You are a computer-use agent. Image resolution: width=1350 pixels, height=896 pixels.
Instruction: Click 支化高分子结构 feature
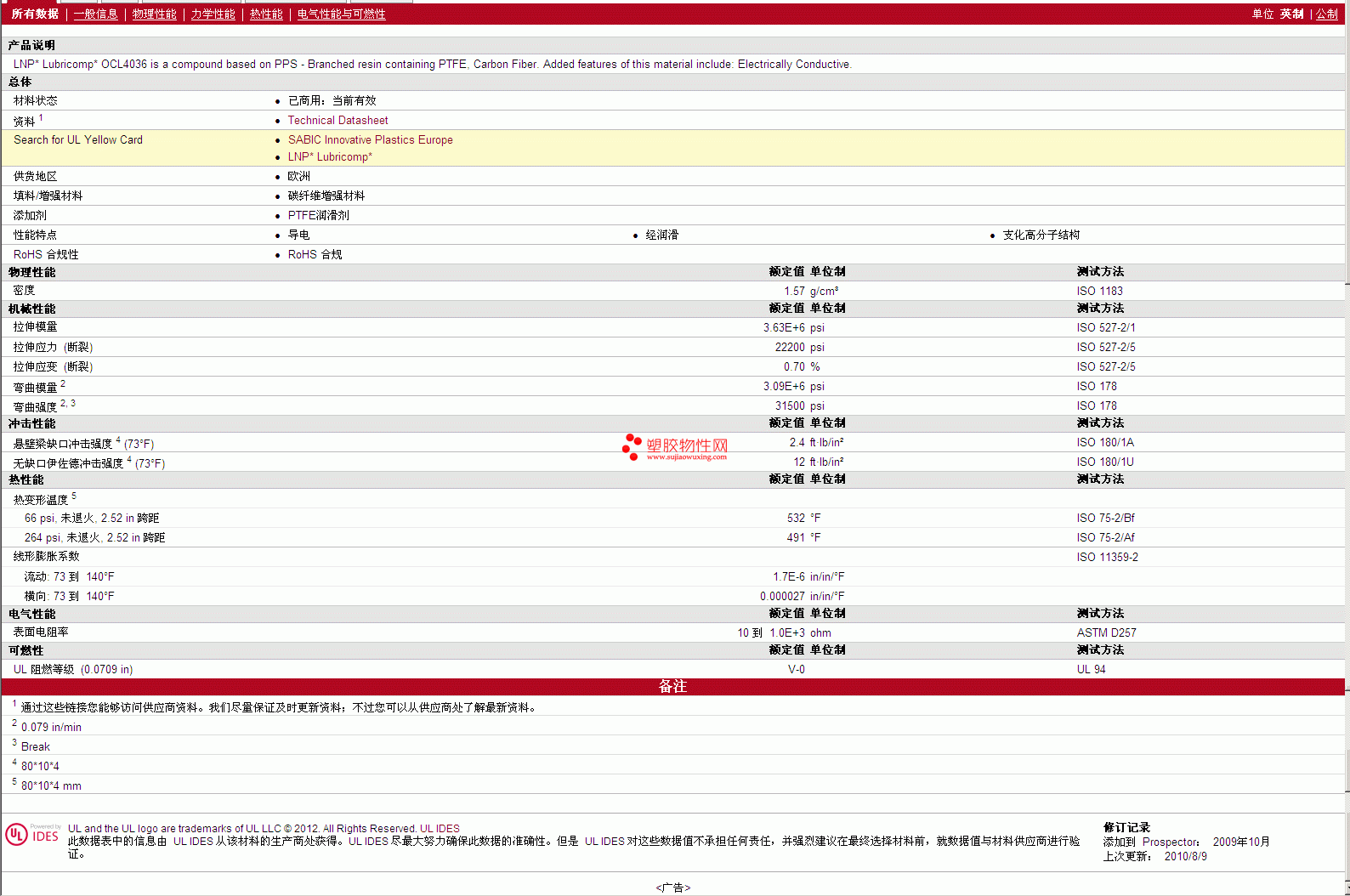[x=1041, y=235]
